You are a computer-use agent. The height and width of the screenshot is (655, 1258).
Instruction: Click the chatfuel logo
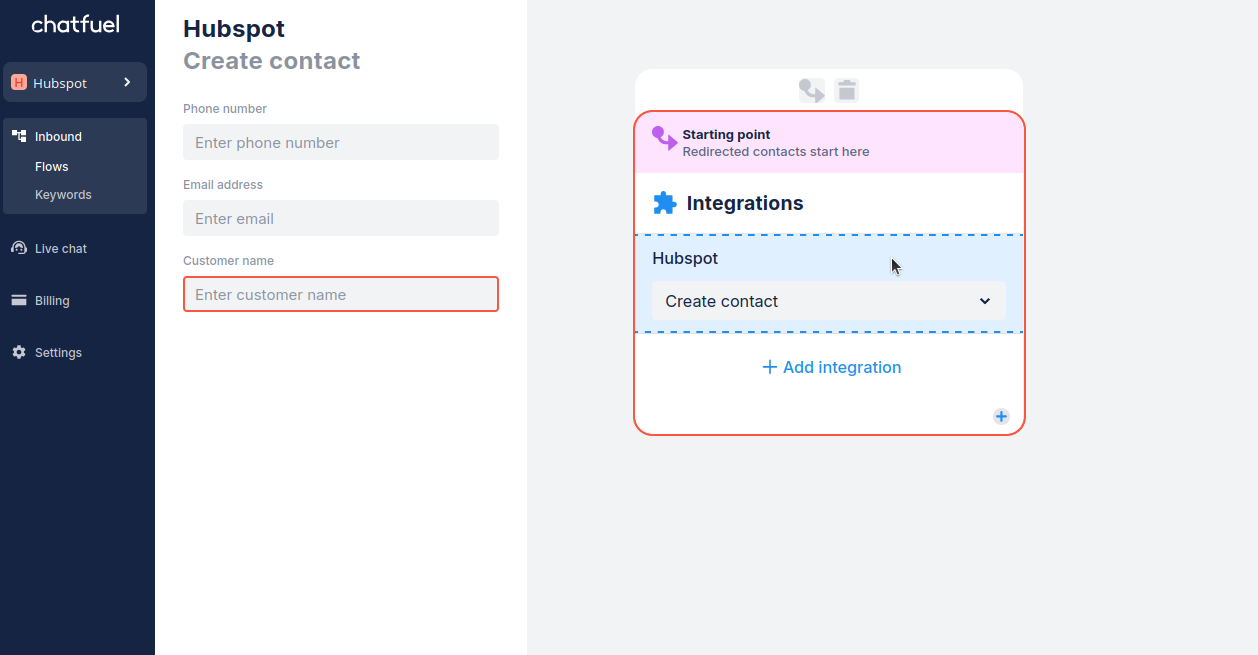pos(75,24)
